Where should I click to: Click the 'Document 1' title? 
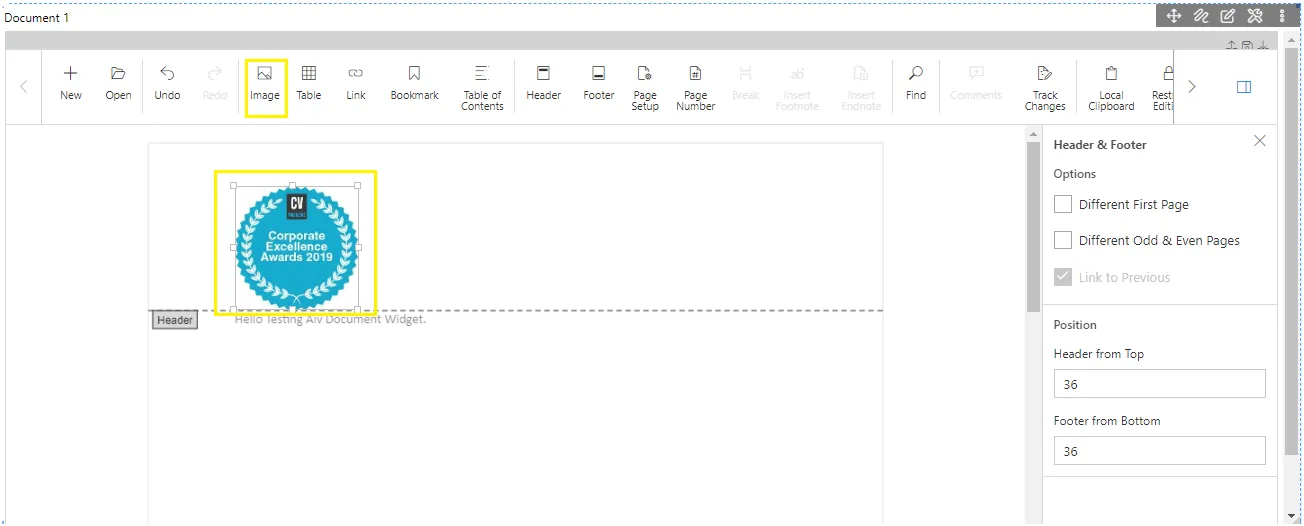[x=37, y=18]
